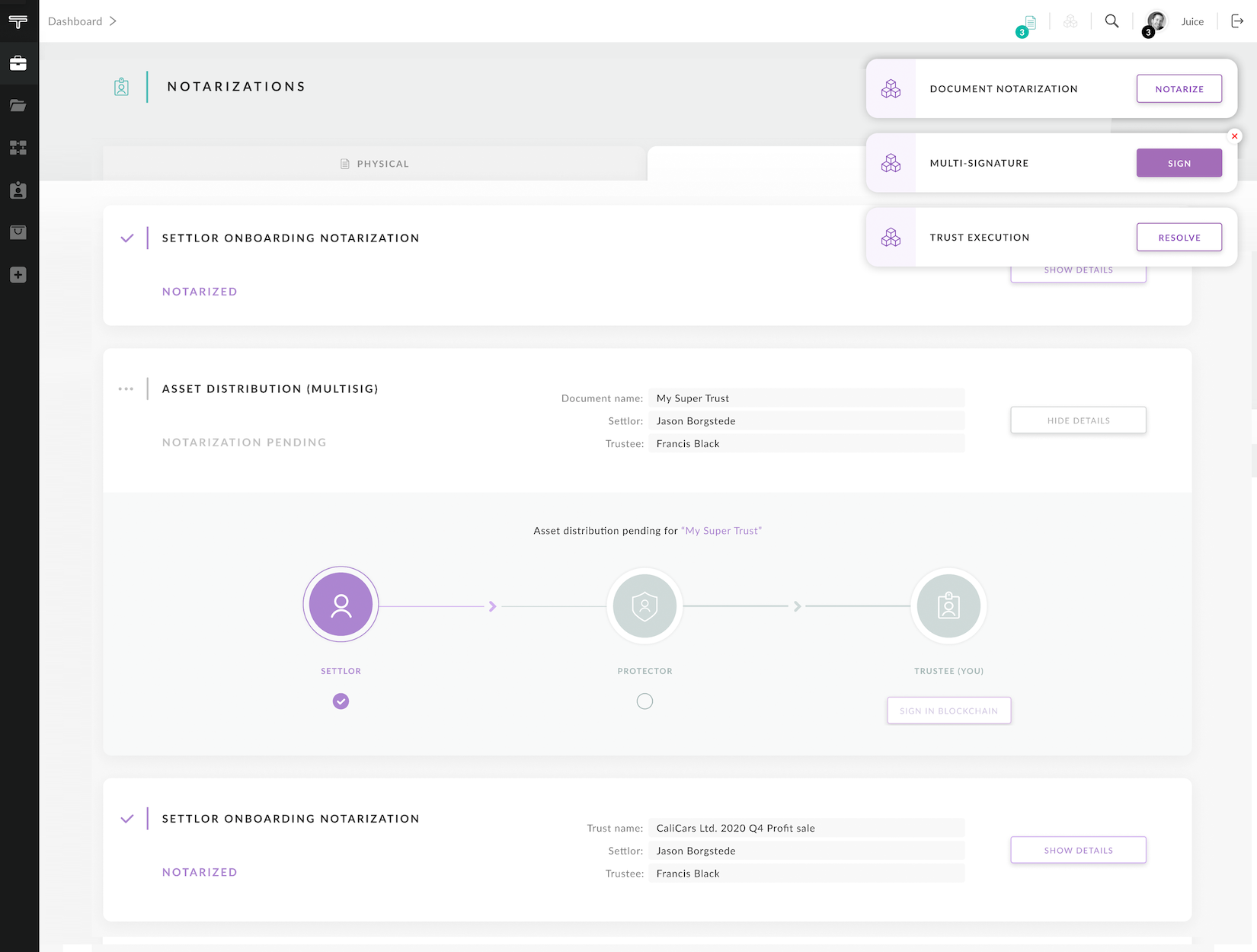The width and height of the screenshot is (1257, 952).
Task: Select the ID badge sidebar icon
Action: [x=18, y=190]
